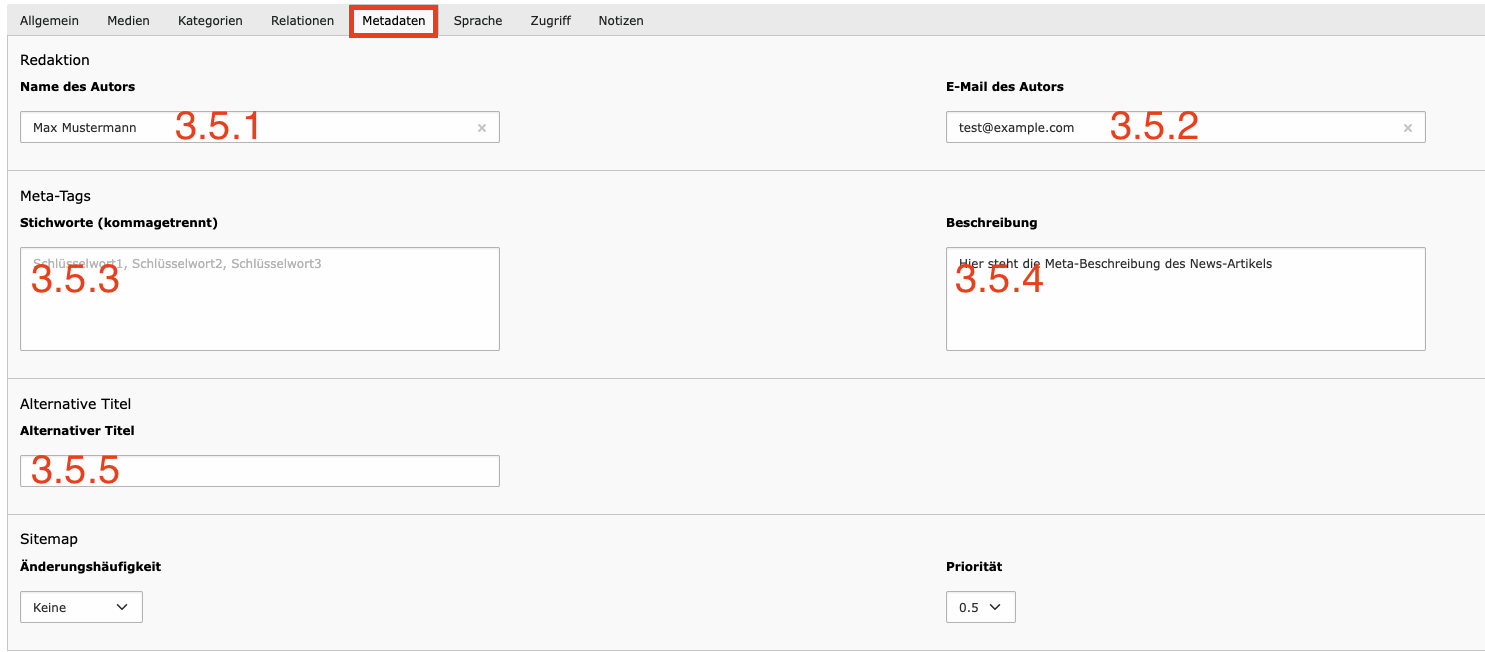Image resolution: width=1485 pixels, height=652 pixels.
Task: Go to the Kategorien tab
Action: click(210, 21)
